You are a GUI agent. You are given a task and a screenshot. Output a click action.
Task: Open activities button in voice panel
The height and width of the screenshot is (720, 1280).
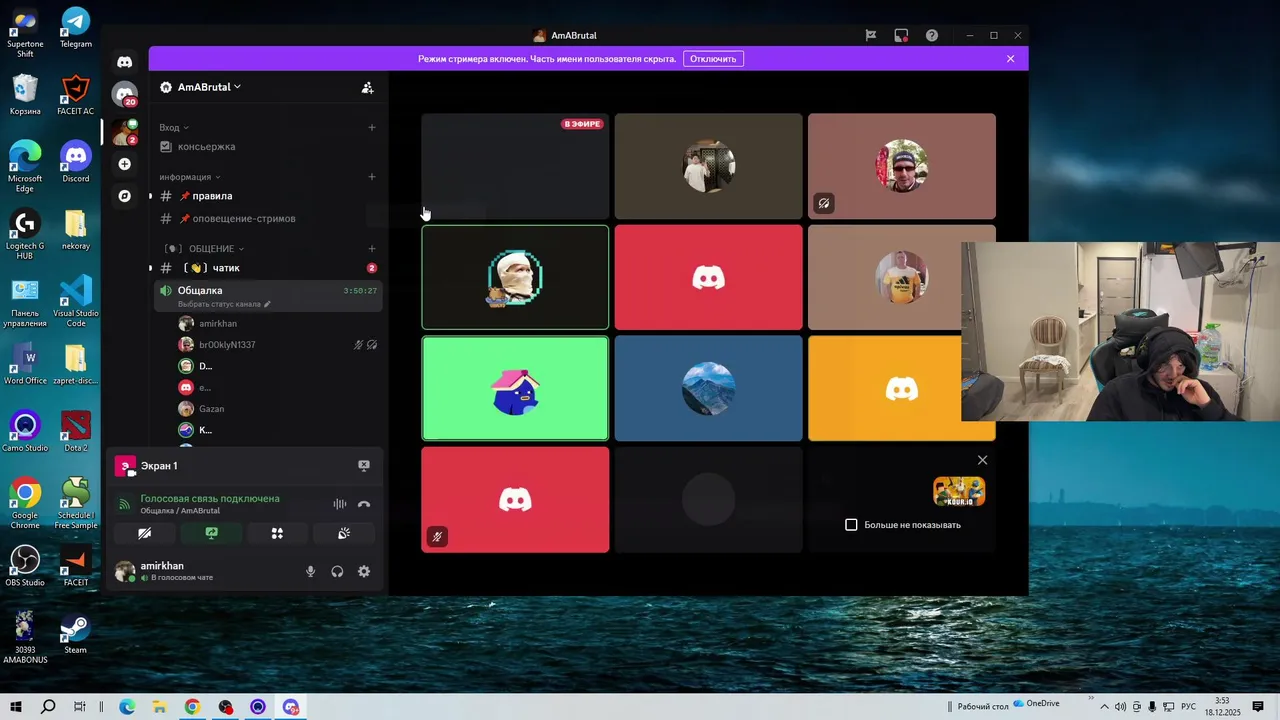(277, 534)
